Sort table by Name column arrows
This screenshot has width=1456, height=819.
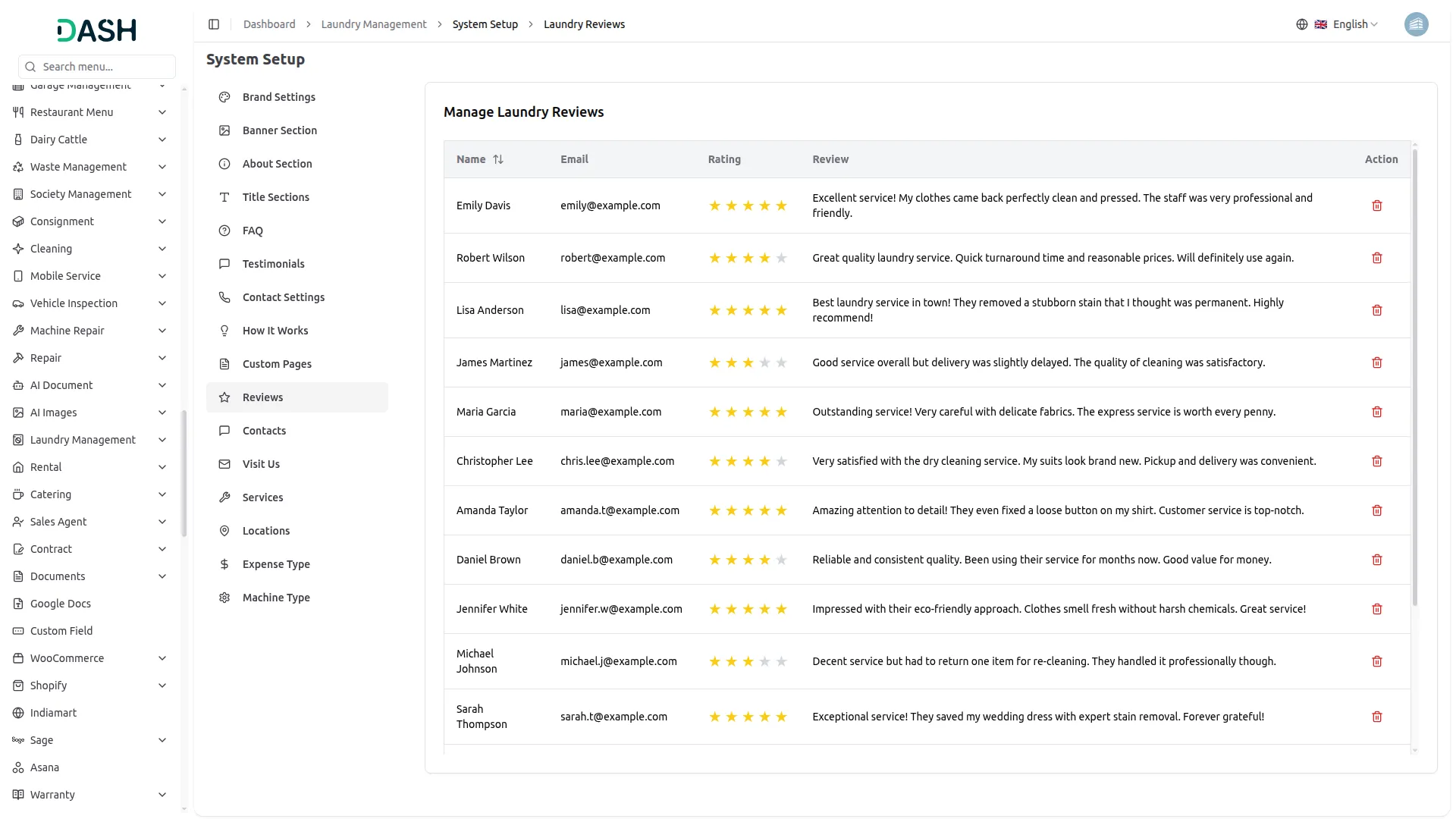tap(498, 159)
